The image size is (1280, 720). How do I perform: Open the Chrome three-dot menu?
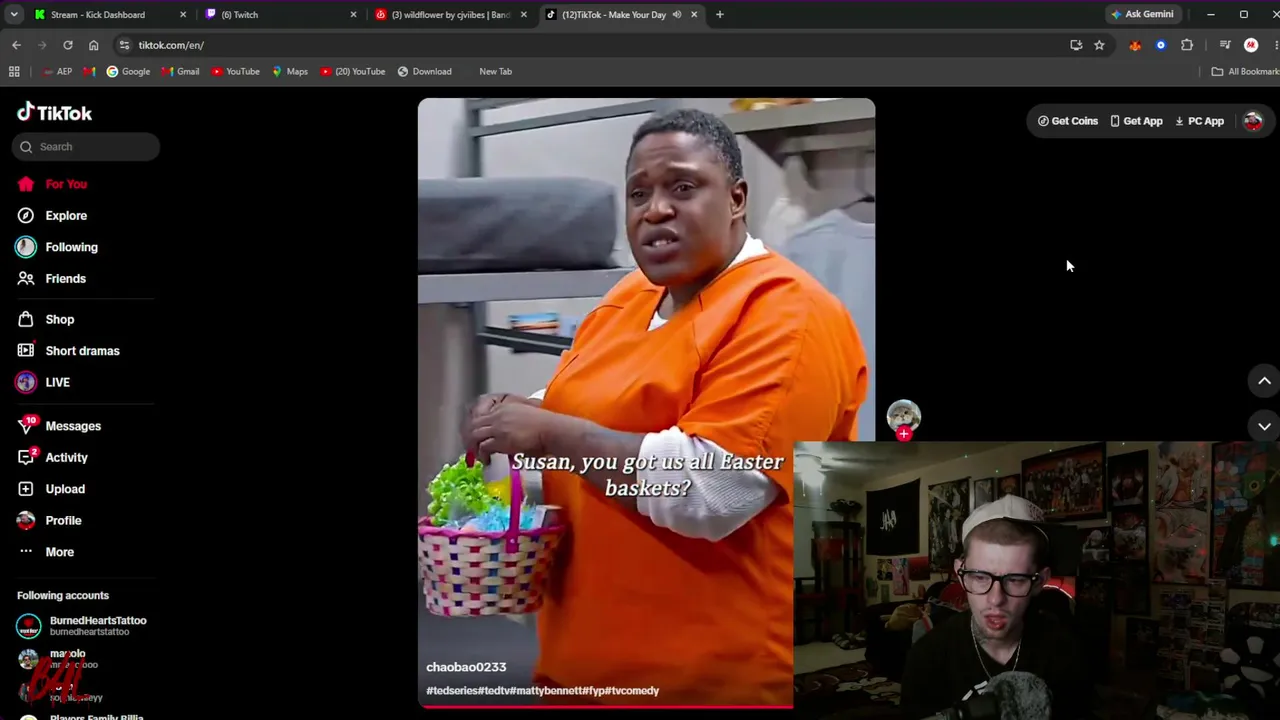(x=1274, y=45)
